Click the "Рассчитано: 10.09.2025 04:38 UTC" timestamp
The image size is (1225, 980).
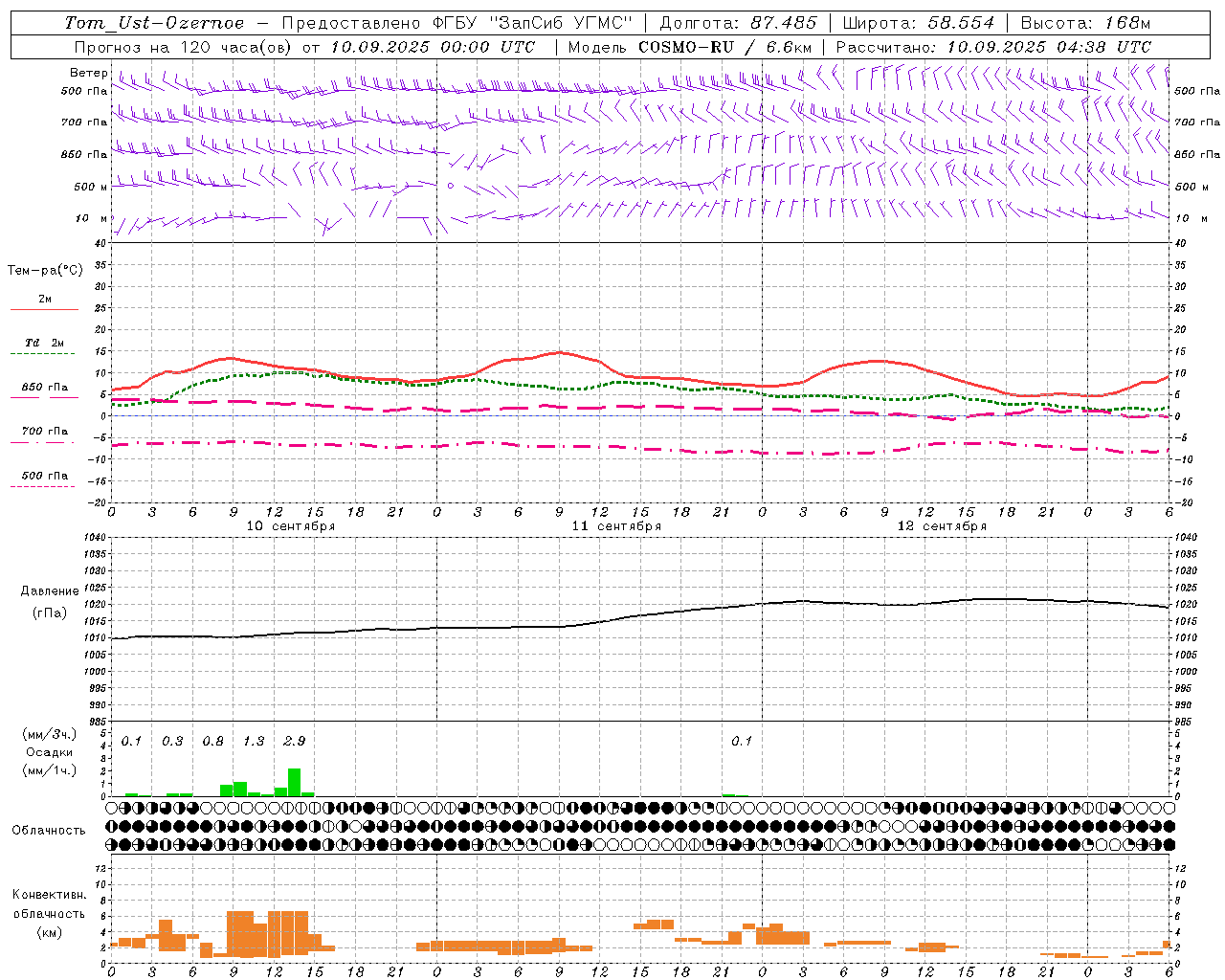coord(994,47)
